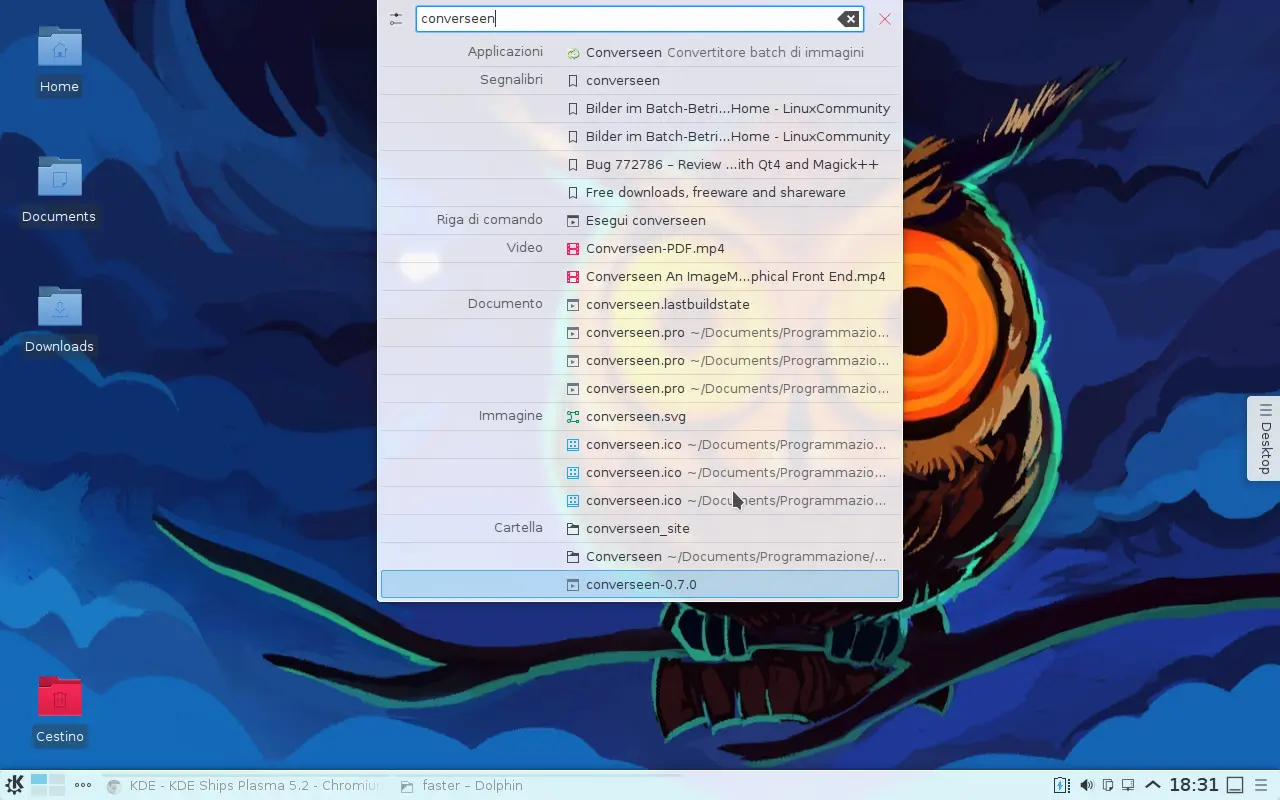Viewport: 1280px width, 800px height.
Task: Open battery status tray icon
Action: pos(1061,785)
